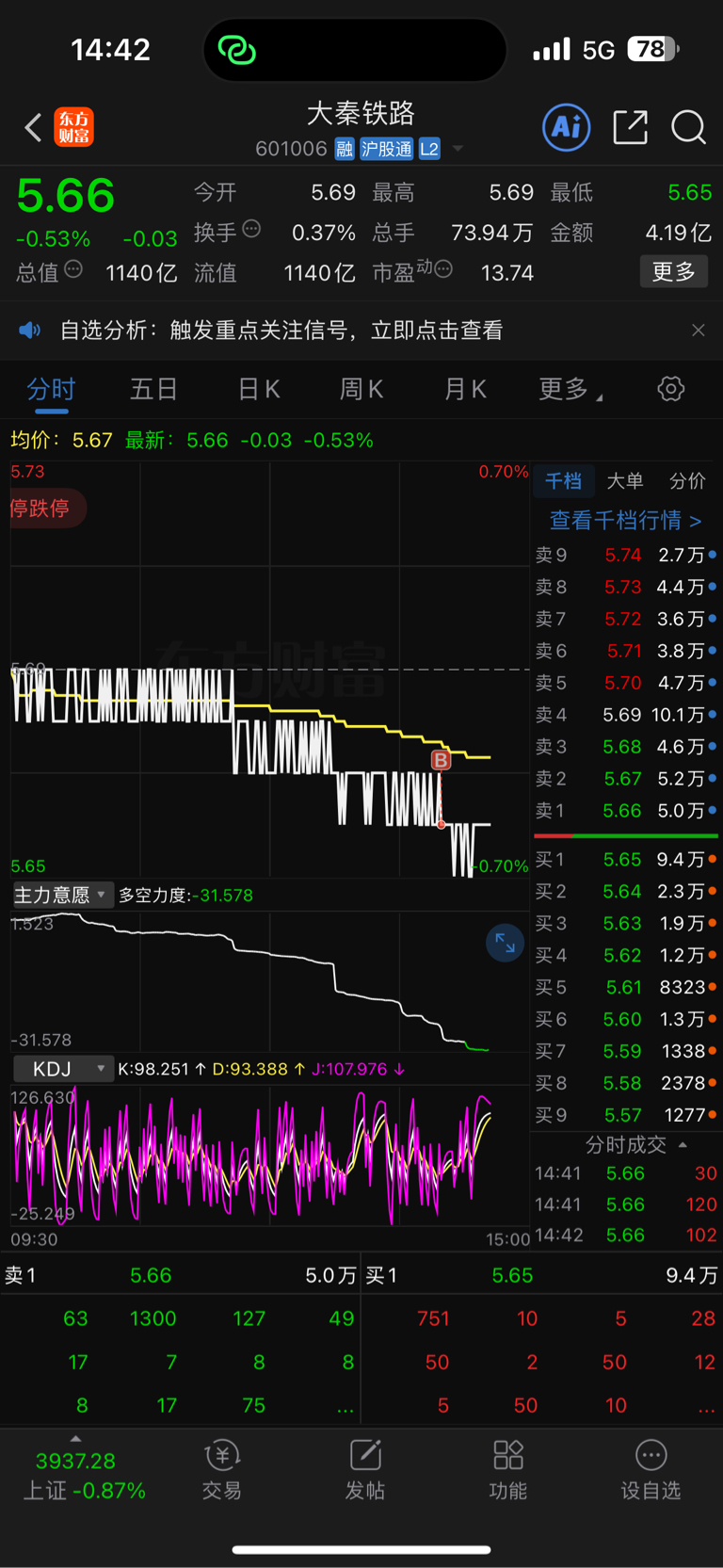Tap the B buy marker on chart

tap(441, 759)
